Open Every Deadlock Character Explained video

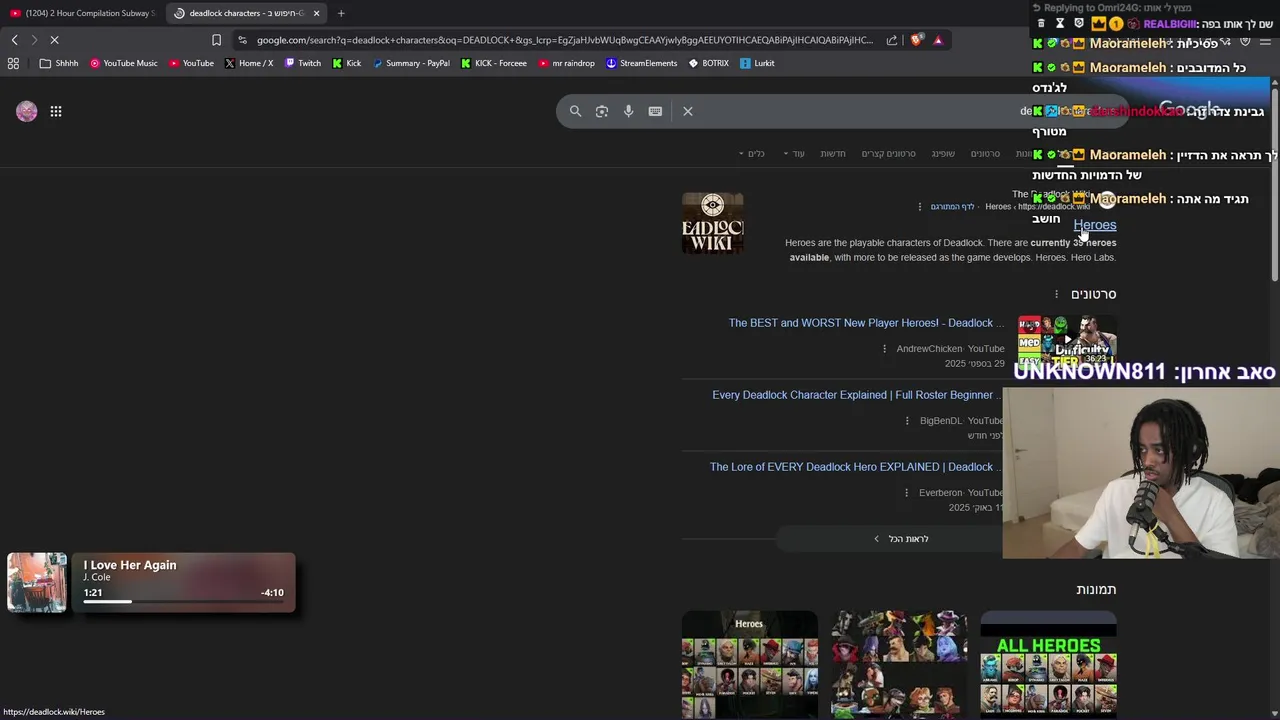857,395
